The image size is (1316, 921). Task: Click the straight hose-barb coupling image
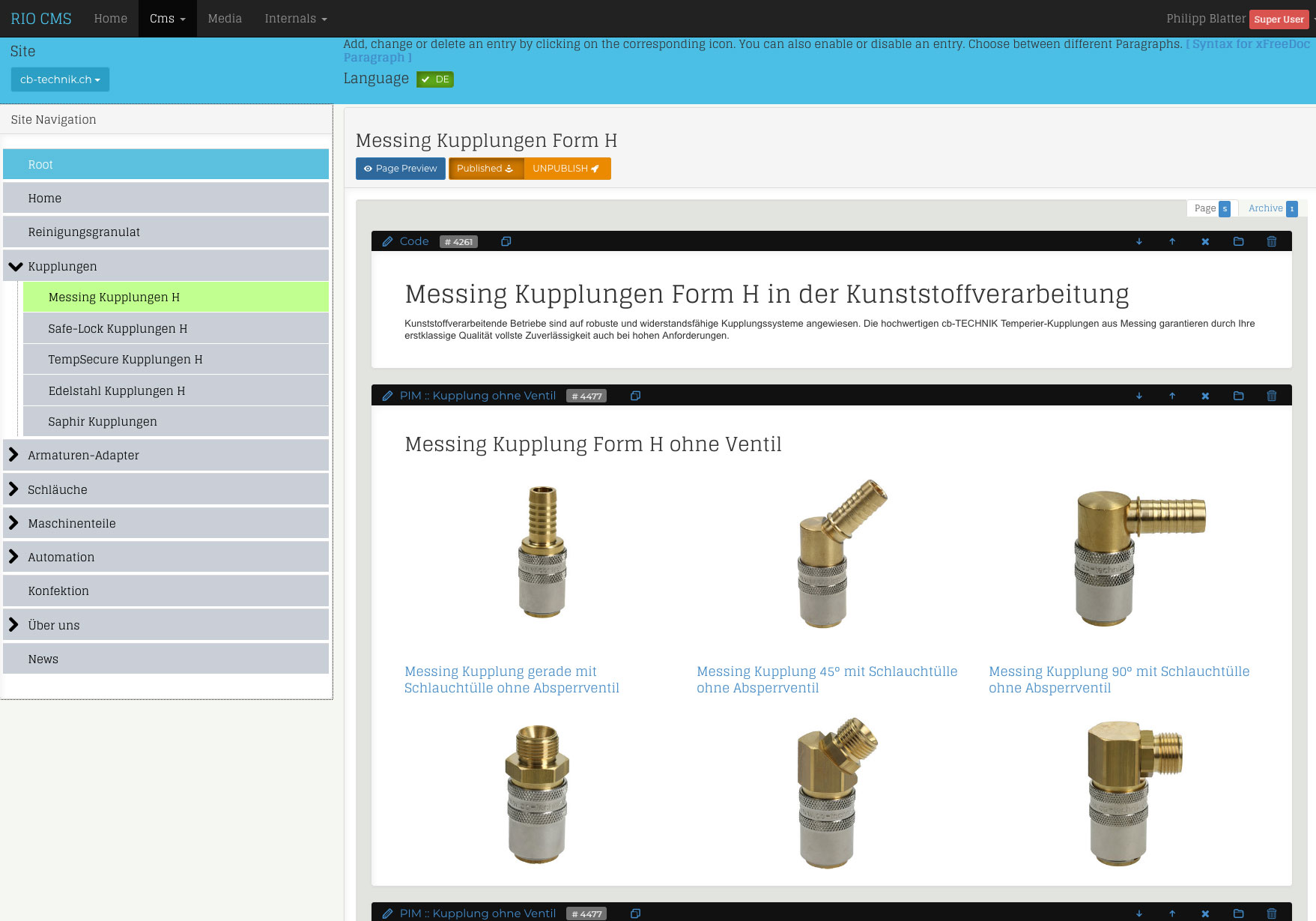coord(542,552)
